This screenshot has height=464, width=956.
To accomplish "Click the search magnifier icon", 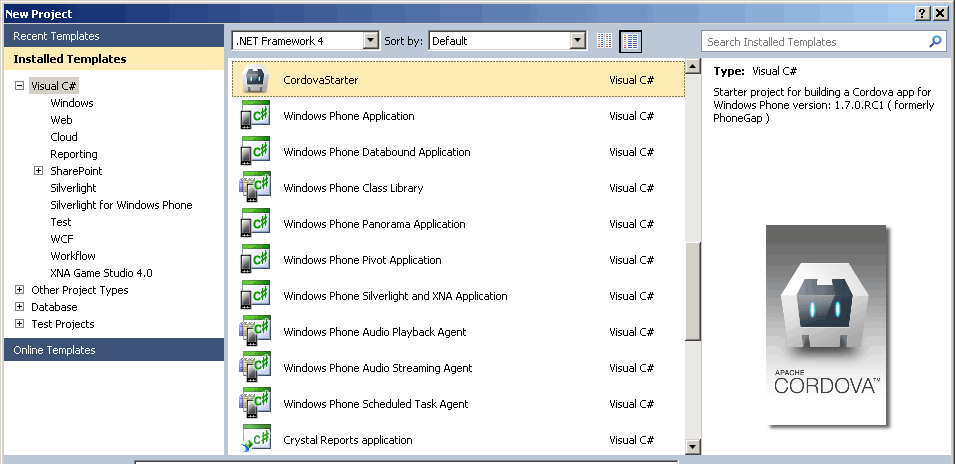I will pyautogui.click(x=935, y=41).
